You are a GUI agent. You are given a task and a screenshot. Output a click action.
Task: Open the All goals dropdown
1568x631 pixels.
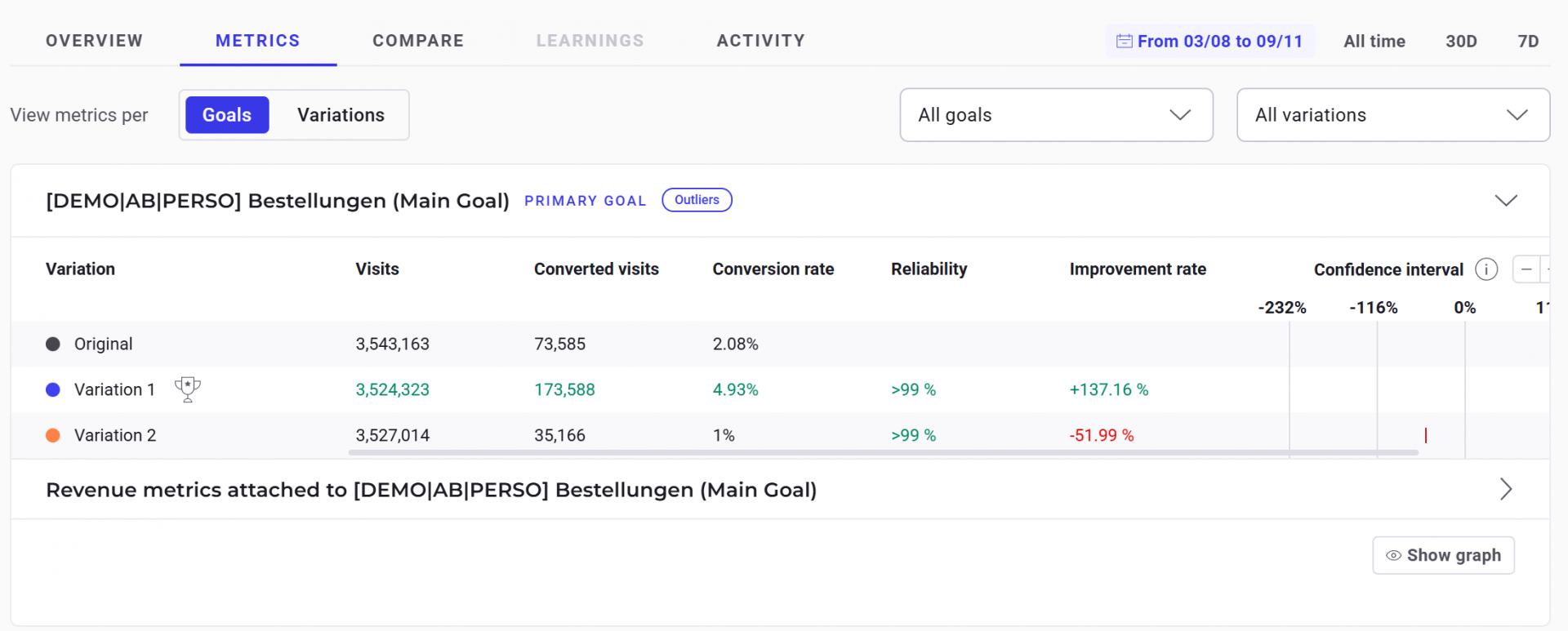pos(1056,115)
